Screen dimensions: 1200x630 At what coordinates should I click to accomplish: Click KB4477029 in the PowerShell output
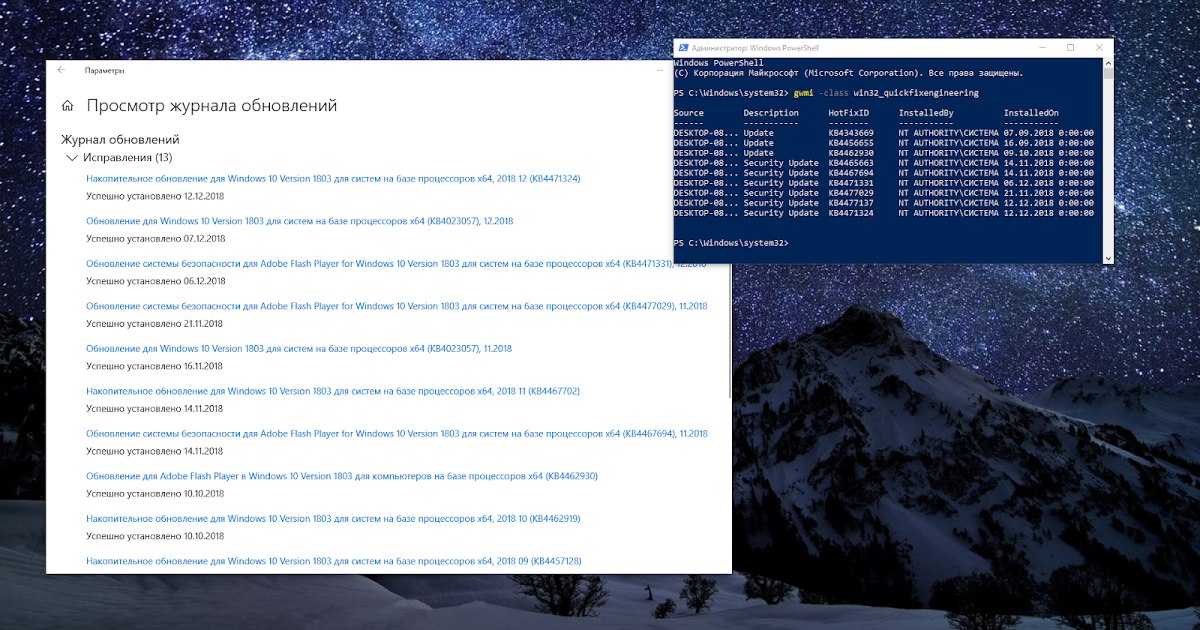[x=851, y=193]
